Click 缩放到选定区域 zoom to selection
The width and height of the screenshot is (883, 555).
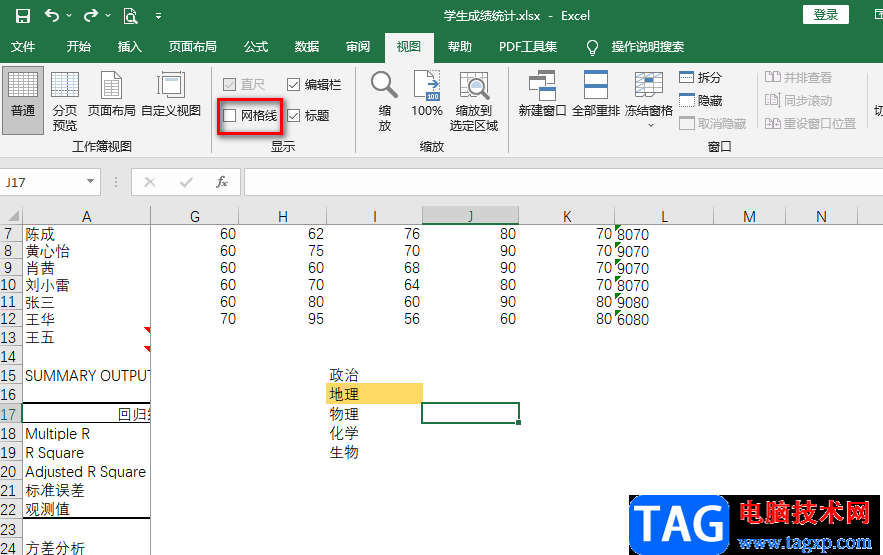(474, 101)
